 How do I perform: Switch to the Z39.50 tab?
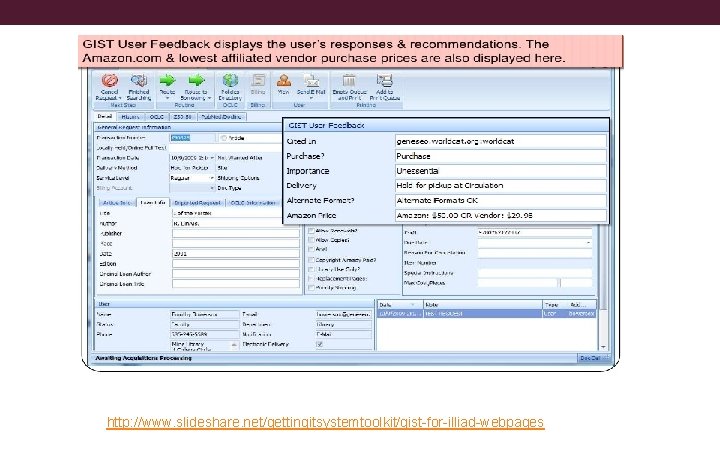point(183,117)
